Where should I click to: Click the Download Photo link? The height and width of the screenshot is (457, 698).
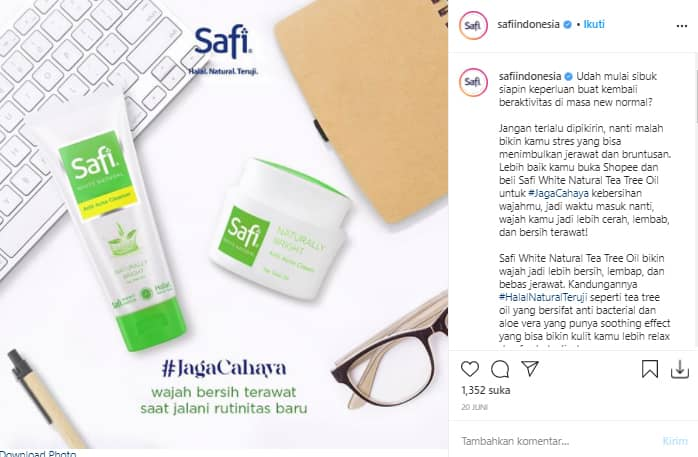pos(38,453)
